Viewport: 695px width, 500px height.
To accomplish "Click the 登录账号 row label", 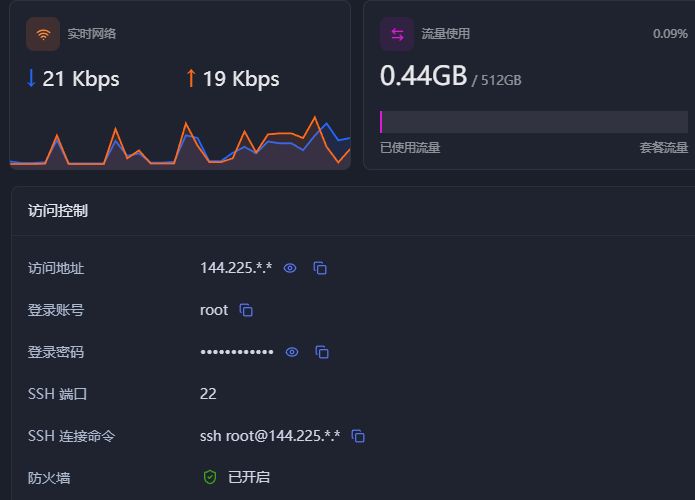I will 56,310.
